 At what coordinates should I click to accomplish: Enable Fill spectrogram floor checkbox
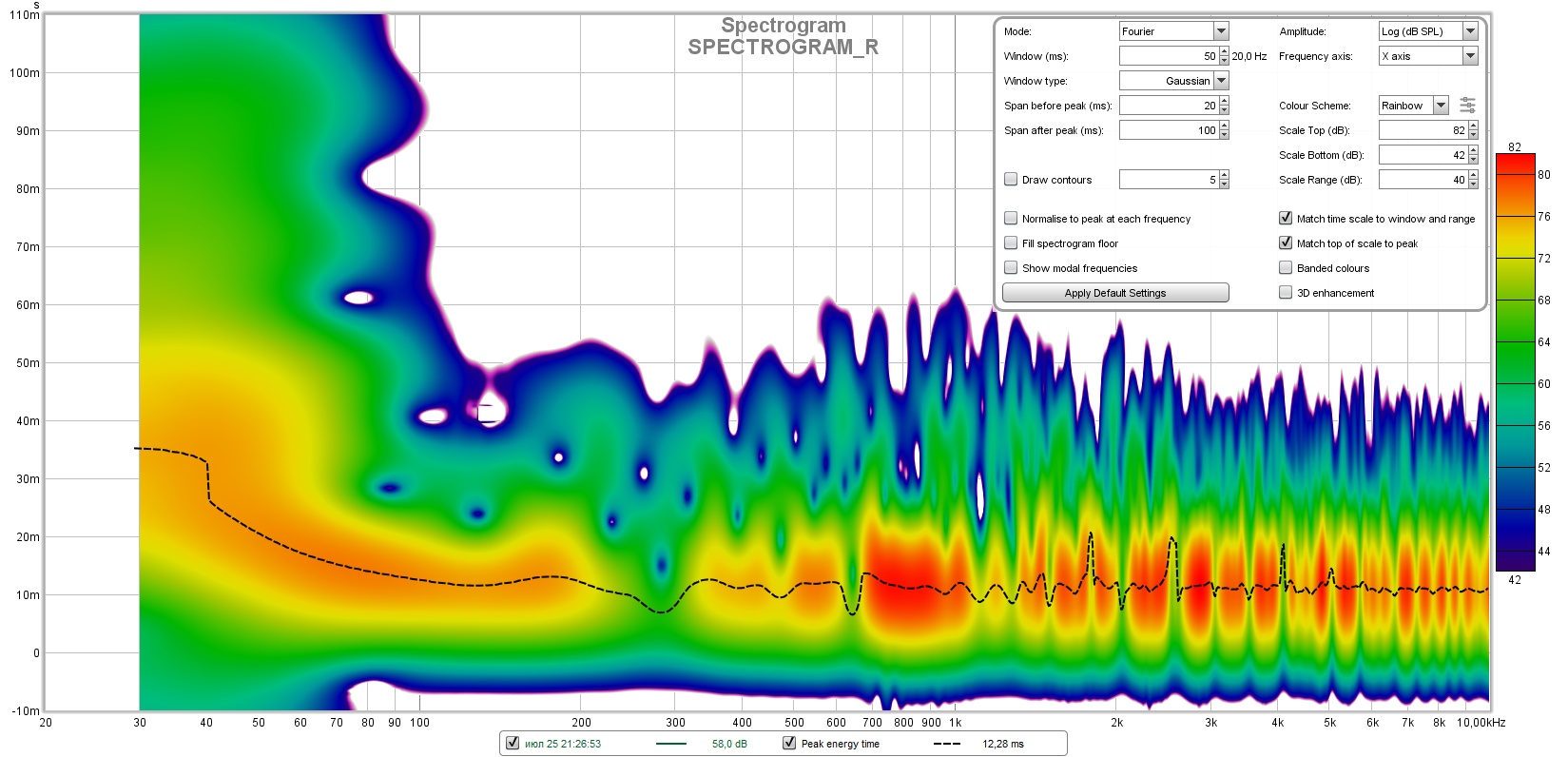[1011, 243]
